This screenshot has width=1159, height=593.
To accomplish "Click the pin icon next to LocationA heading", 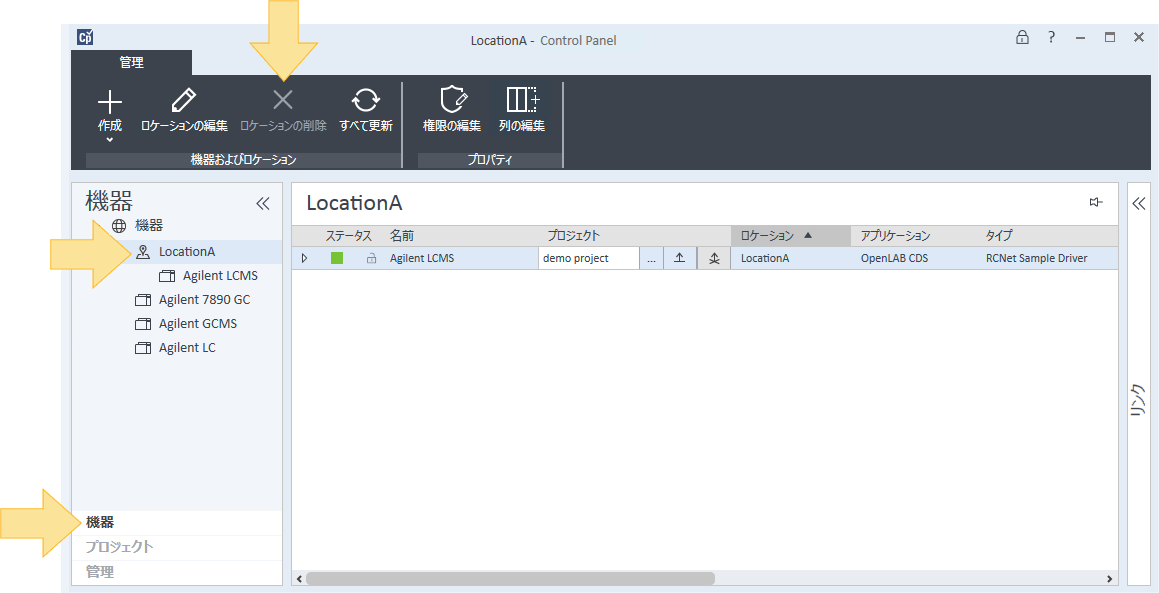I will click(1096, 203).
